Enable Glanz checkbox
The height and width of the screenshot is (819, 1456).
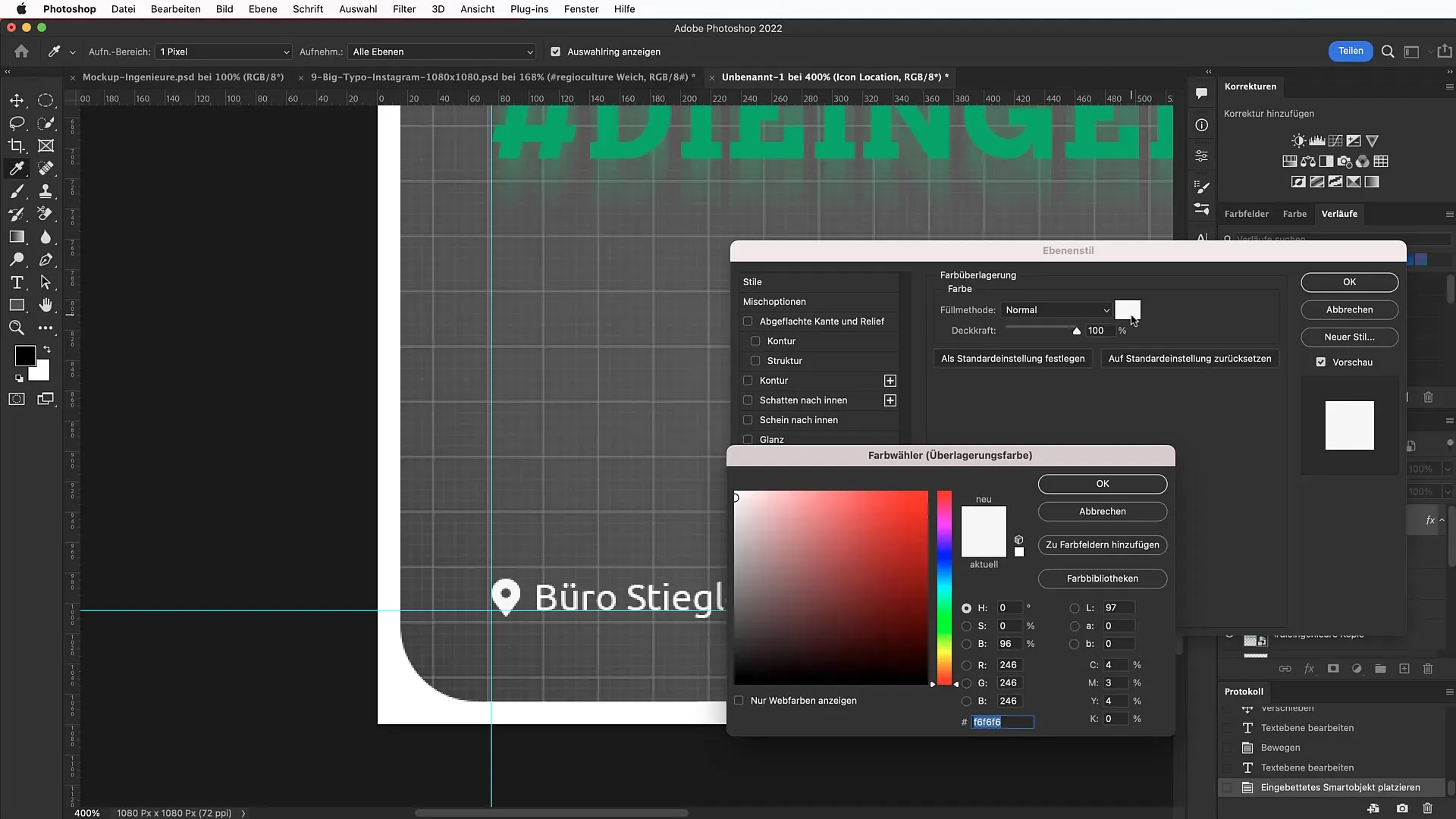click(x=748, y=440)
